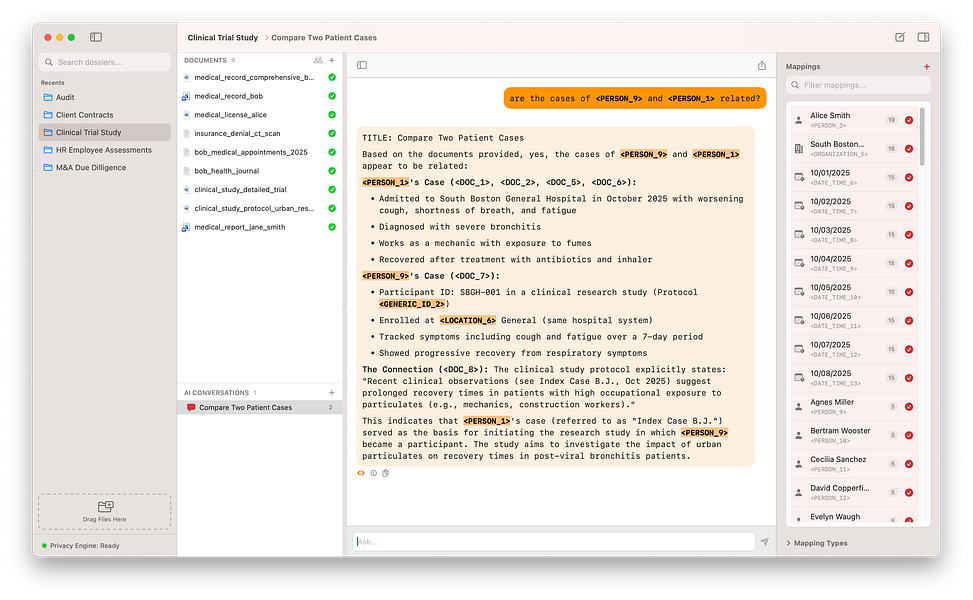
Task: Click the count badge 19 for Alice Smith
Action: (x=891, y=120)
